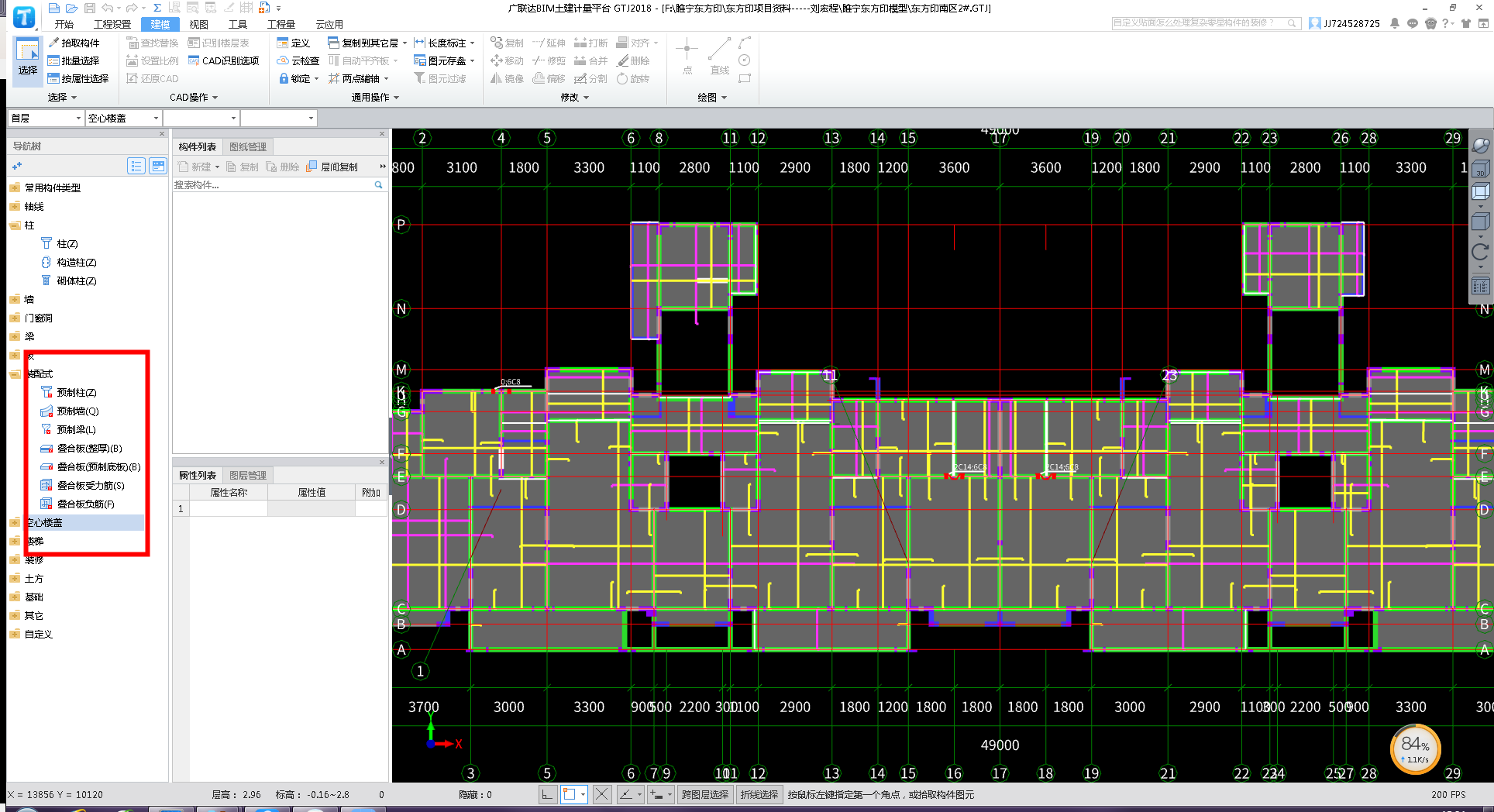Click the 3D view cube icon on right toolbar
This screenshot has width=1494, height=812.
1480,168
